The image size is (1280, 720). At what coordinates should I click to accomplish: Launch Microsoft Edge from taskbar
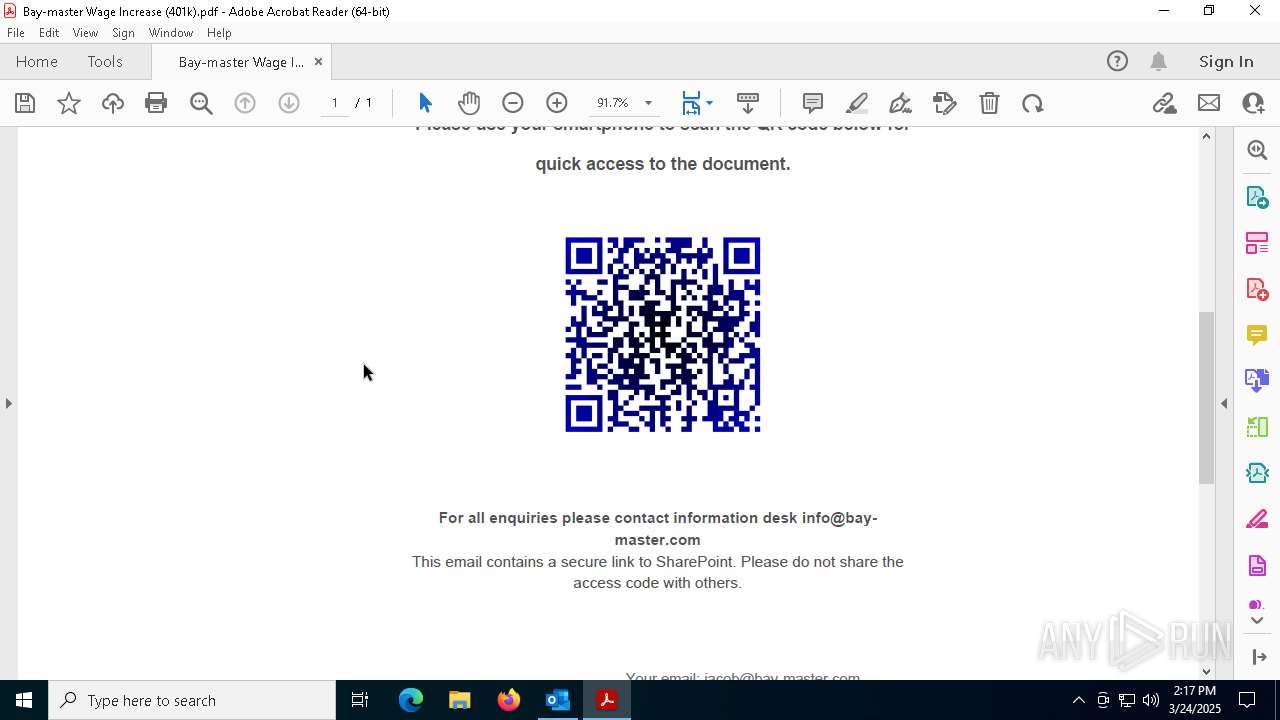pos(411,700)
